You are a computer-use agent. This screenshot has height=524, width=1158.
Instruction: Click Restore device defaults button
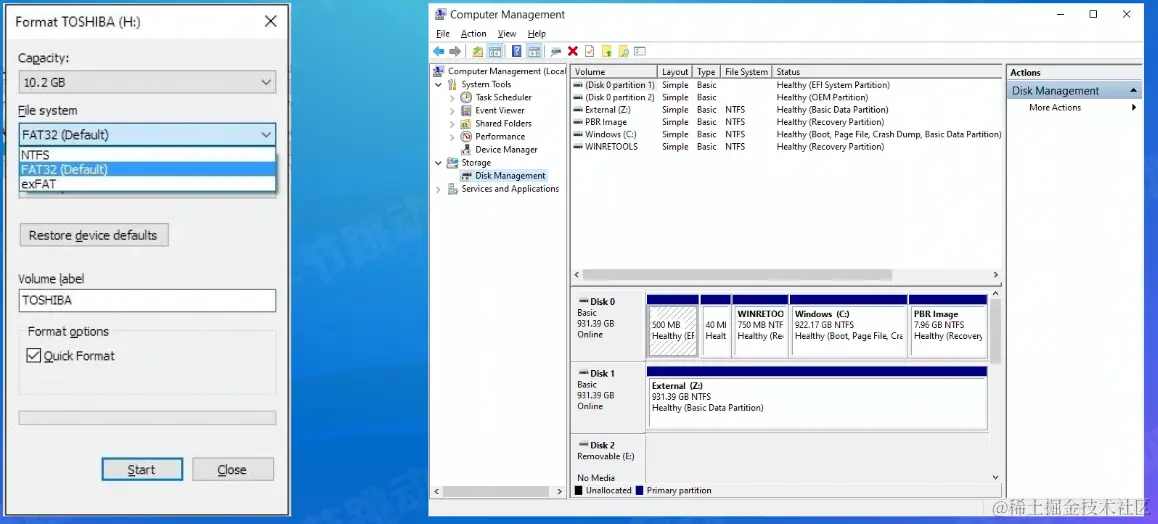94,235
